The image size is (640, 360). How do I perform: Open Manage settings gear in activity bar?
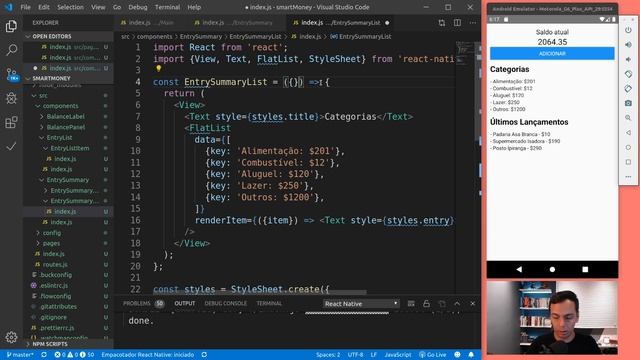(11, 337)
